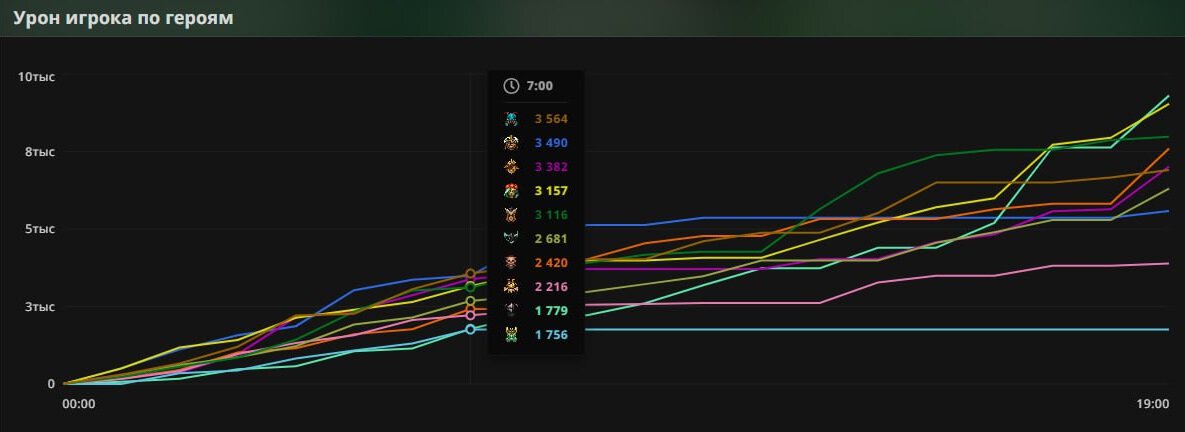Viewport: 1185px width, 432px height.
Task: Click the orange value 2 420
Action: tap(551, 263)
